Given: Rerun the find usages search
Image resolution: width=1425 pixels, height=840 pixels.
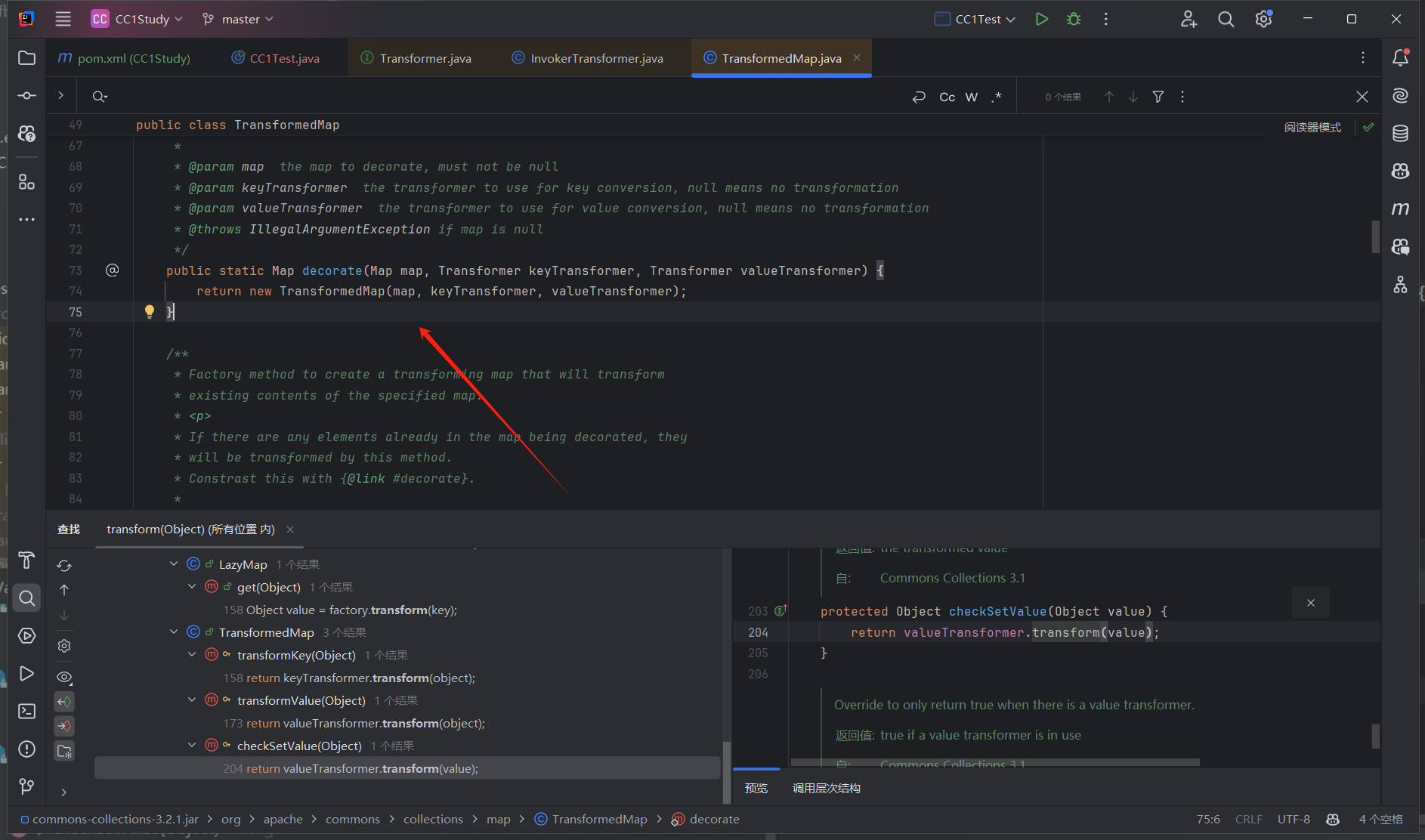Looking at the screenshot, I should [64, 566].
